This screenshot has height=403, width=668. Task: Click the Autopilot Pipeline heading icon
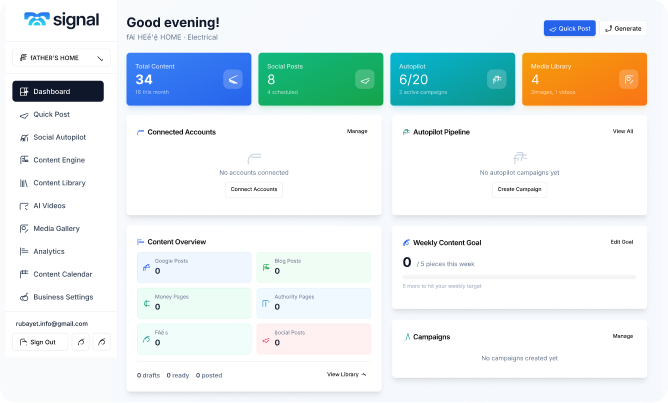click(406, 132)
